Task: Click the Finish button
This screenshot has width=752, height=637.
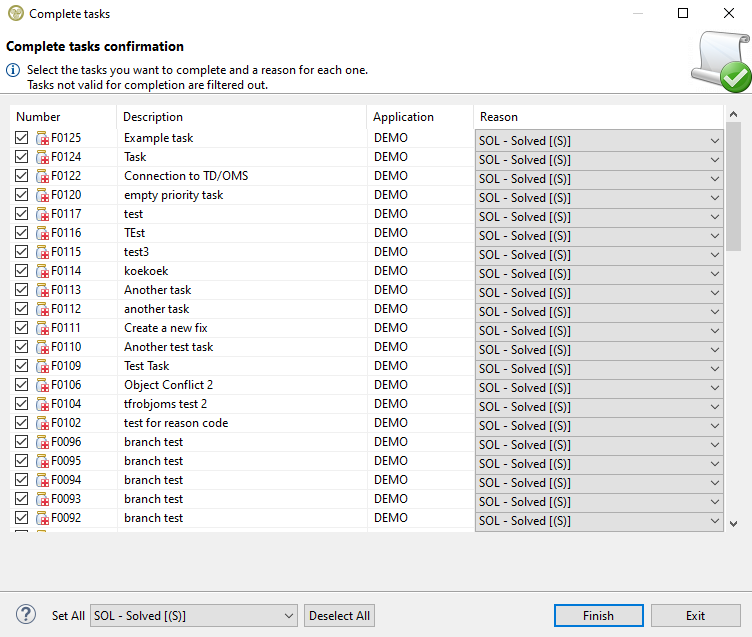Action: click(x=598, y=616)
